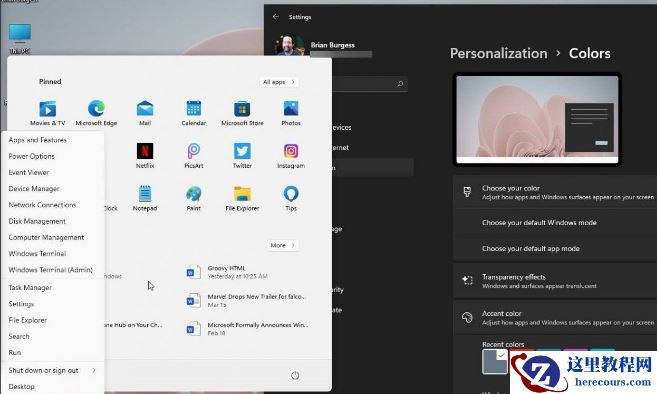
Task: Click the Settings search magnifier icon
Action: (x=400, y=84)
